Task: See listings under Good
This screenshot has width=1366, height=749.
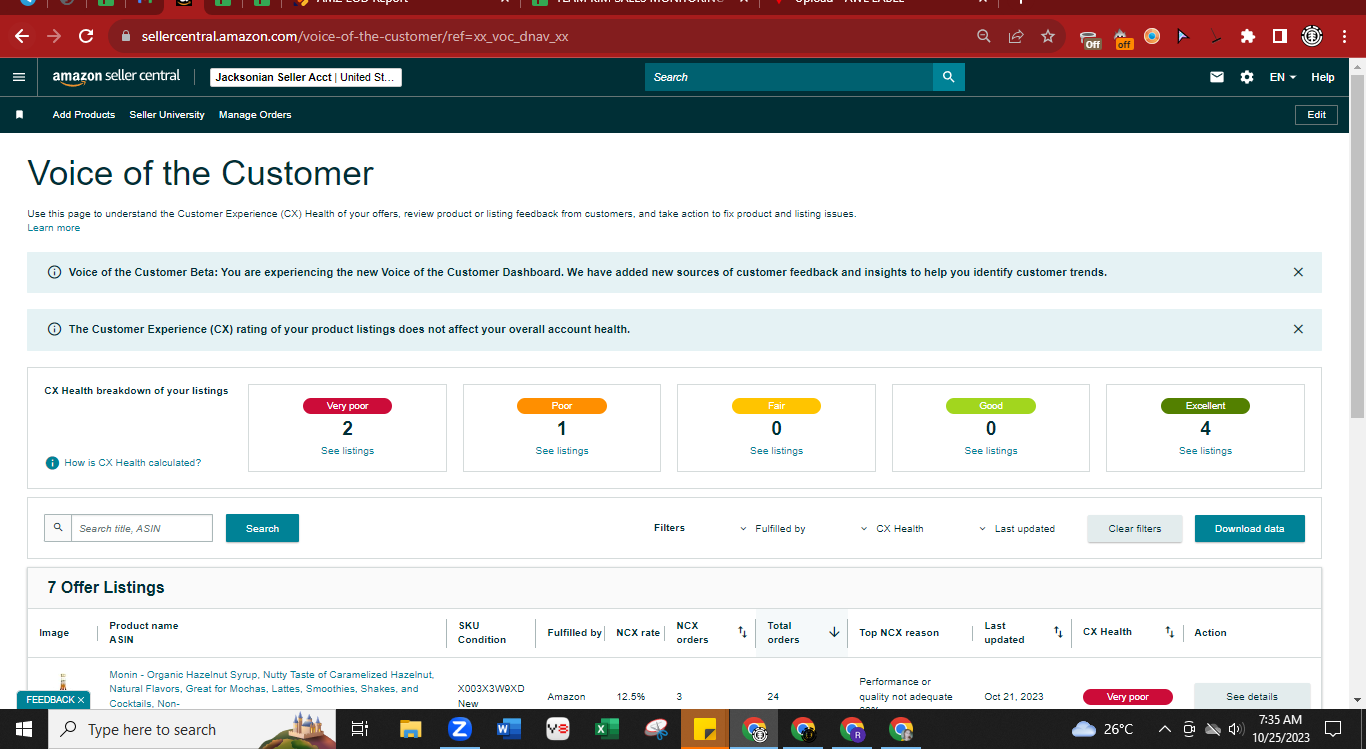Action: click(991, 451)
